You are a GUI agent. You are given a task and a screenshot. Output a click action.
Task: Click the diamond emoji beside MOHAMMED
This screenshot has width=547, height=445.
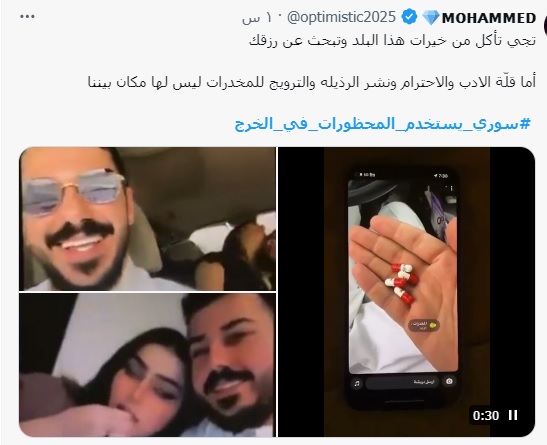pyautogui.click(x=431, y=17)
